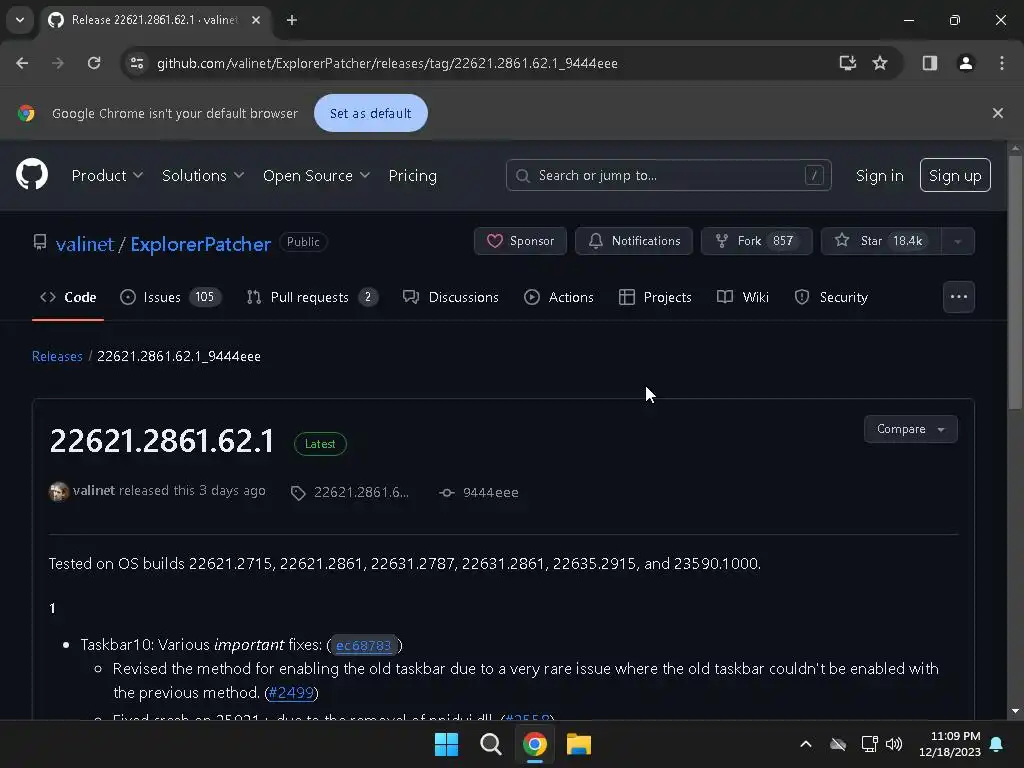The width and height of the screenshot is (1024, 768).
Task: Open the tab search chevron
Action: tap(20, 20)
